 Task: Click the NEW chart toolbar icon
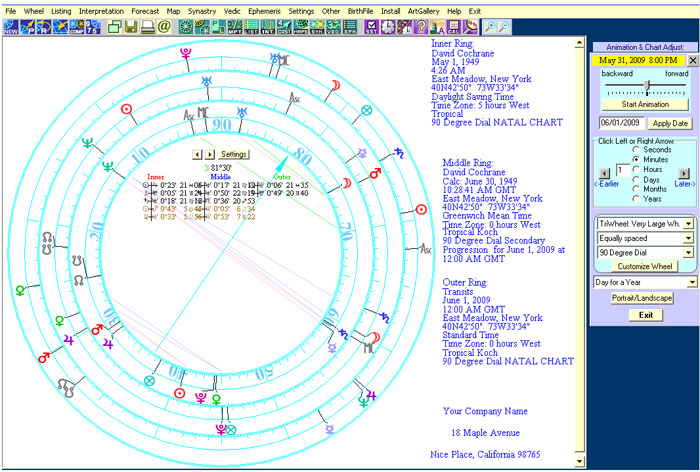pos(10,27)
